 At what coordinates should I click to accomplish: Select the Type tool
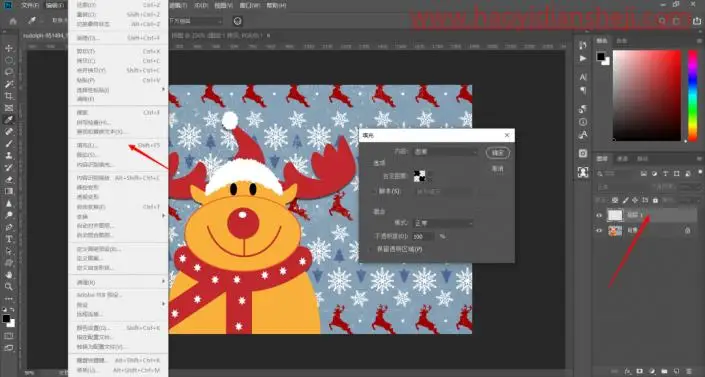[x=9, y=239]
